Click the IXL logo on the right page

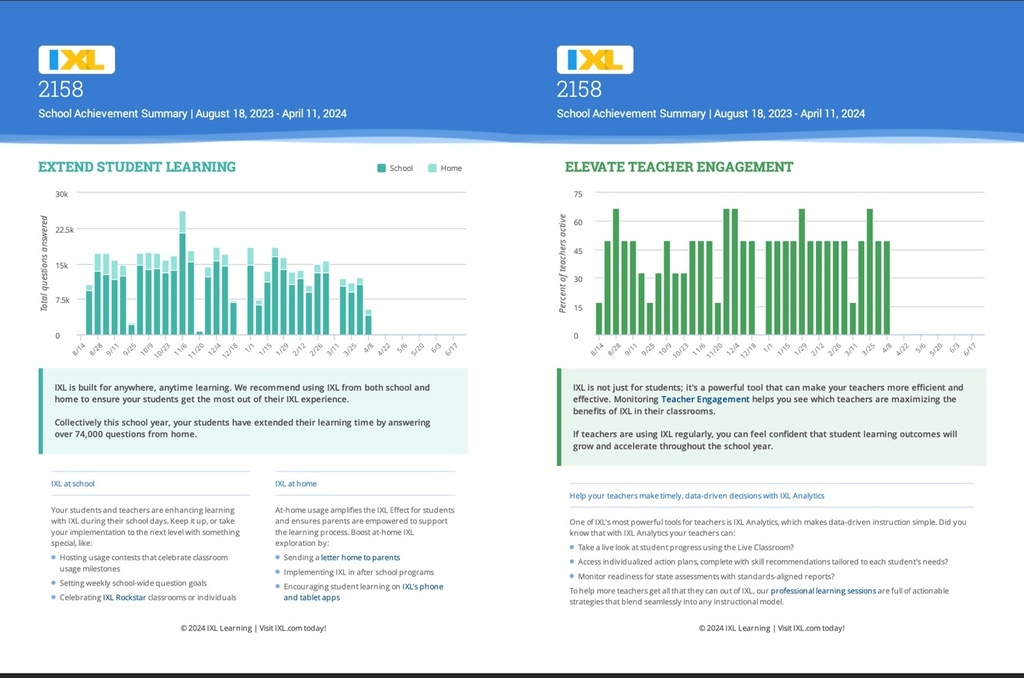coord(594,60)
